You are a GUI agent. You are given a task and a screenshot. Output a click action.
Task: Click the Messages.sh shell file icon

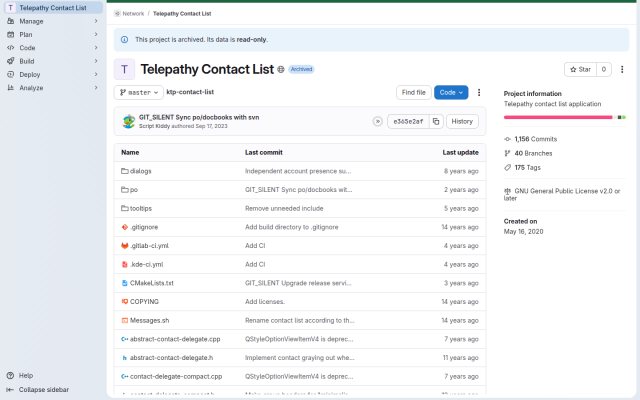pyautogui.click(x=124, y=320)
